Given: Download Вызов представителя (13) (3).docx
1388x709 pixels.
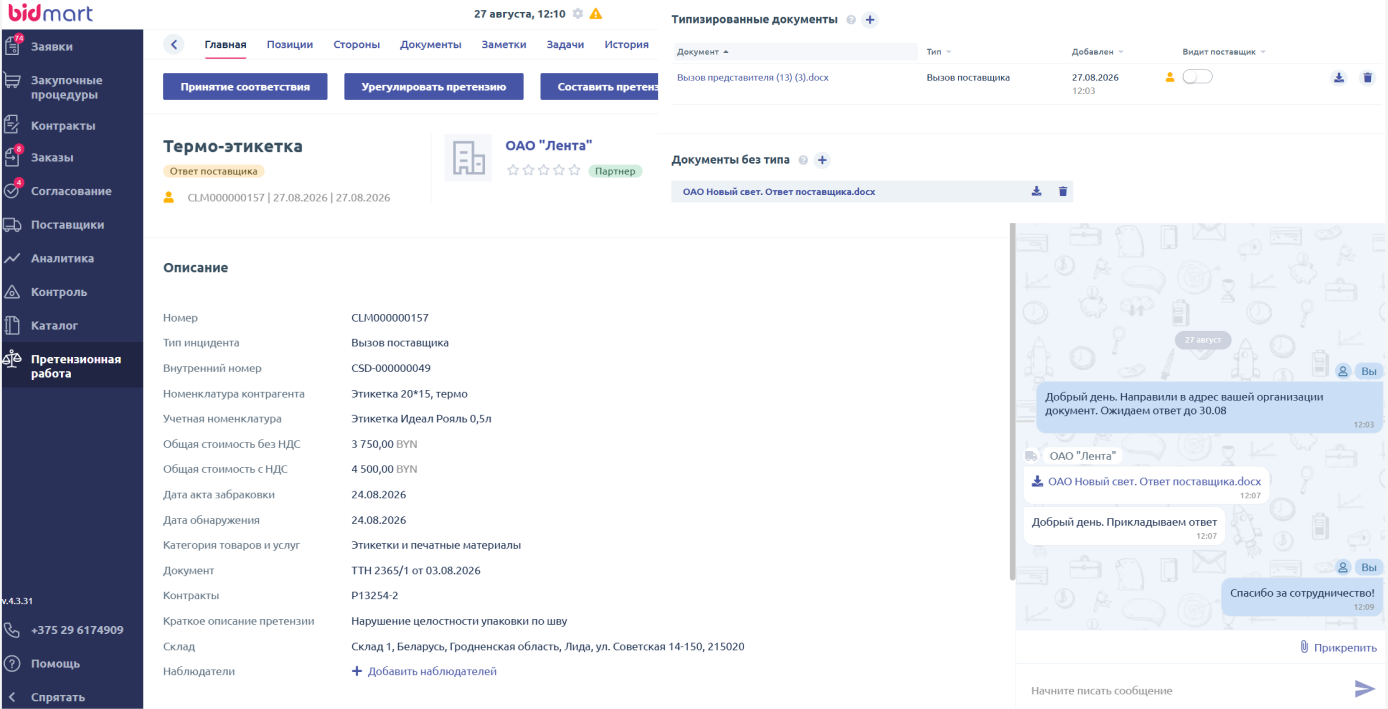Looking at the screenshot, I should click(1339, 78).
